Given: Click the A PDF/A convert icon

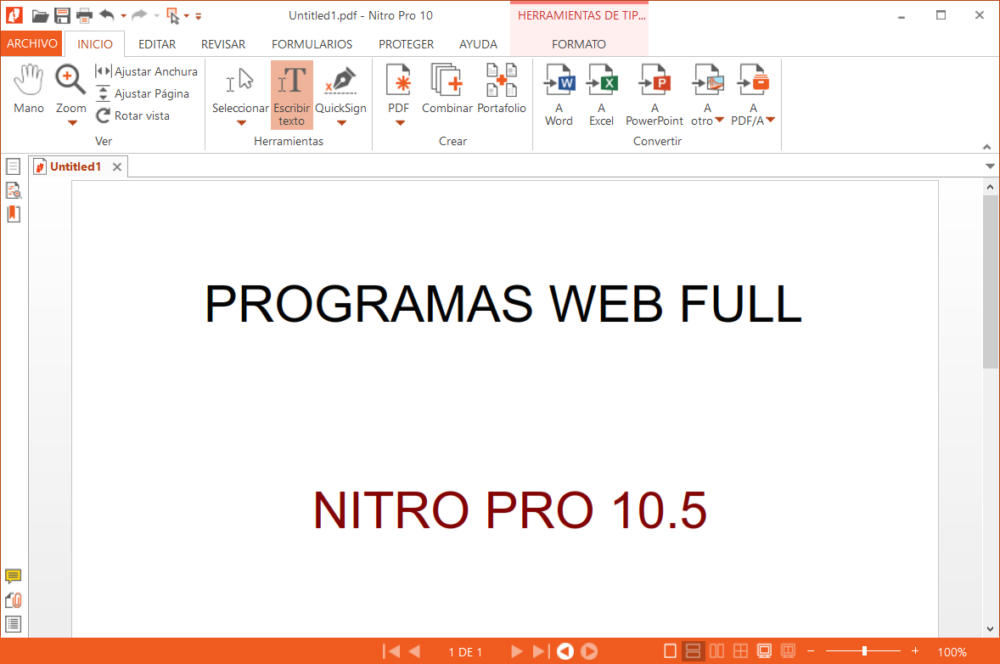Looking at the screenshot, I should click(753, 81).
